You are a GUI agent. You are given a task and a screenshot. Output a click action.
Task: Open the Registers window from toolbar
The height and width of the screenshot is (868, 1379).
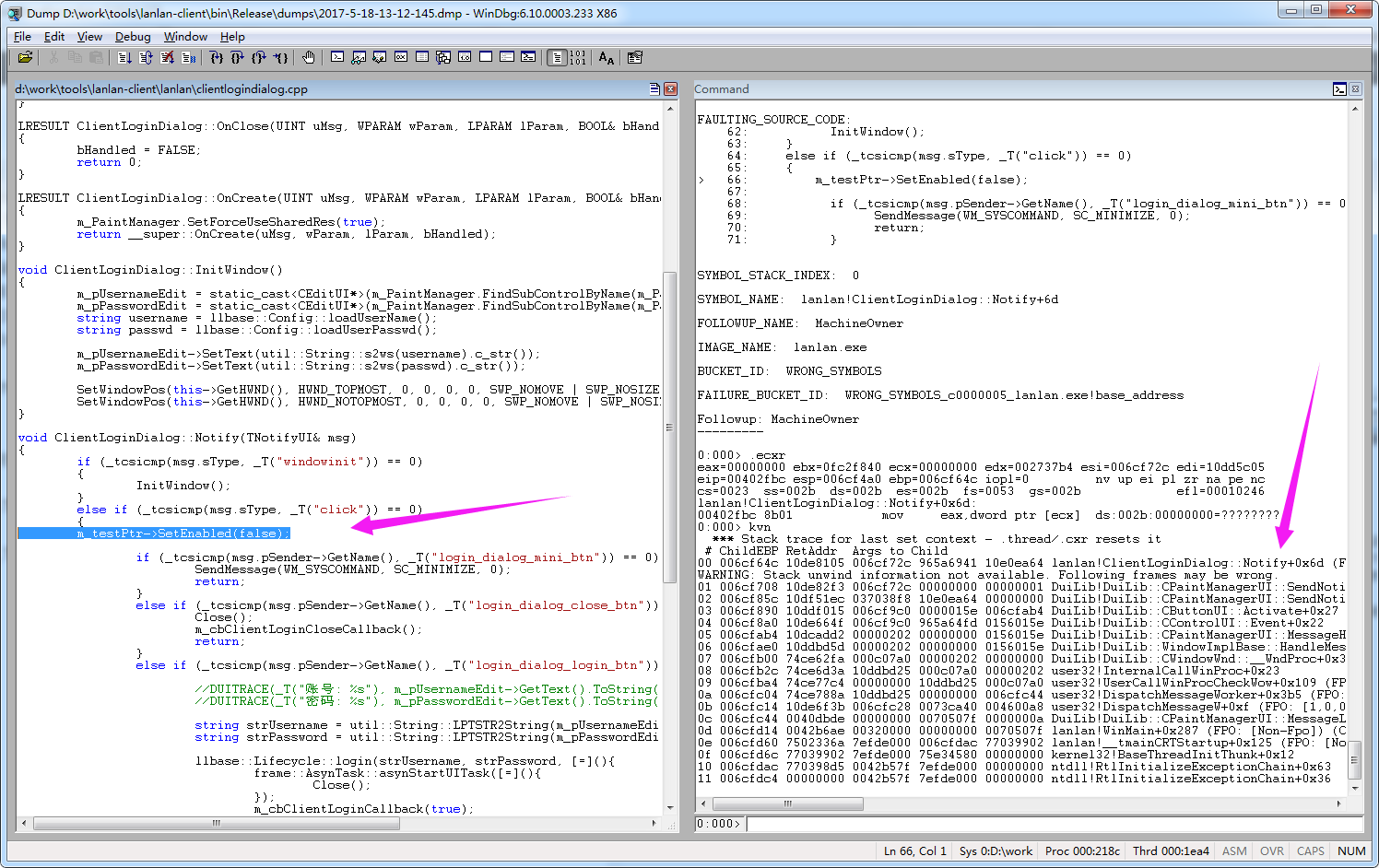click(x=401, y=57)
